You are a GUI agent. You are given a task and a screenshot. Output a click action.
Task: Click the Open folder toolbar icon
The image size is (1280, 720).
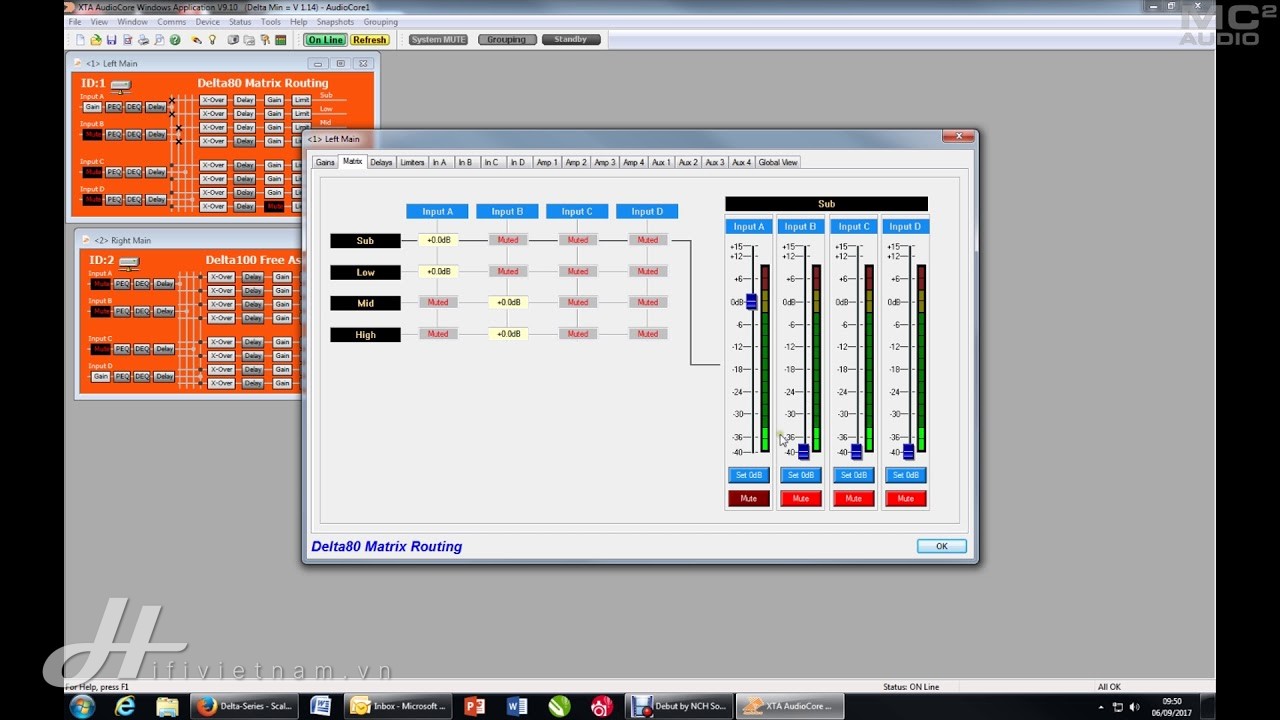[96, 40]
